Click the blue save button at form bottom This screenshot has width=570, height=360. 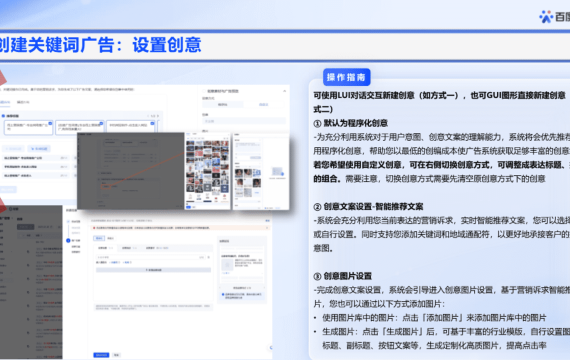[x=101, y=355]
